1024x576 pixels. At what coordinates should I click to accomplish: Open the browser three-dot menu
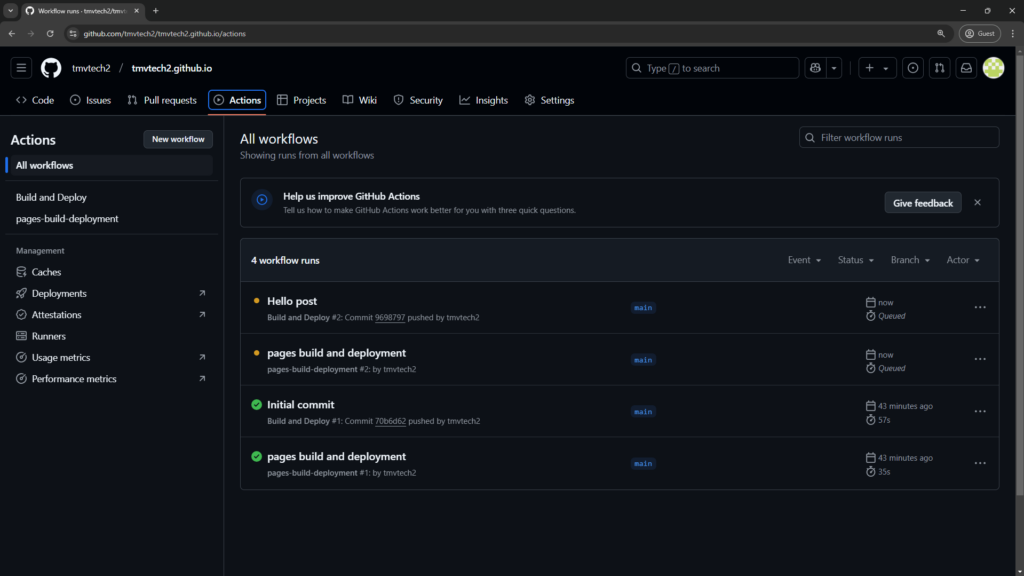click(x=1012, y=33)
